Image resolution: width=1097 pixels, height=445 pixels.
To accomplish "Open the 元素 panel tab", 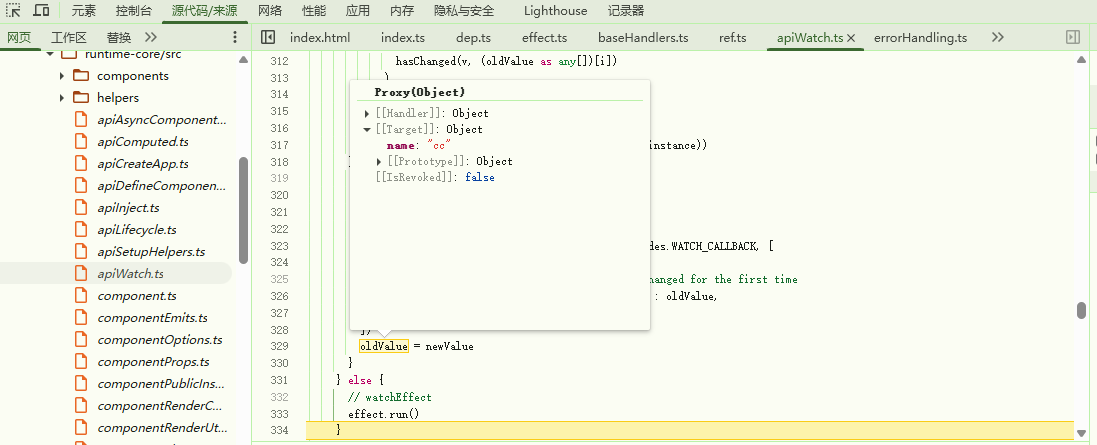I will click(x=84, y=10).
